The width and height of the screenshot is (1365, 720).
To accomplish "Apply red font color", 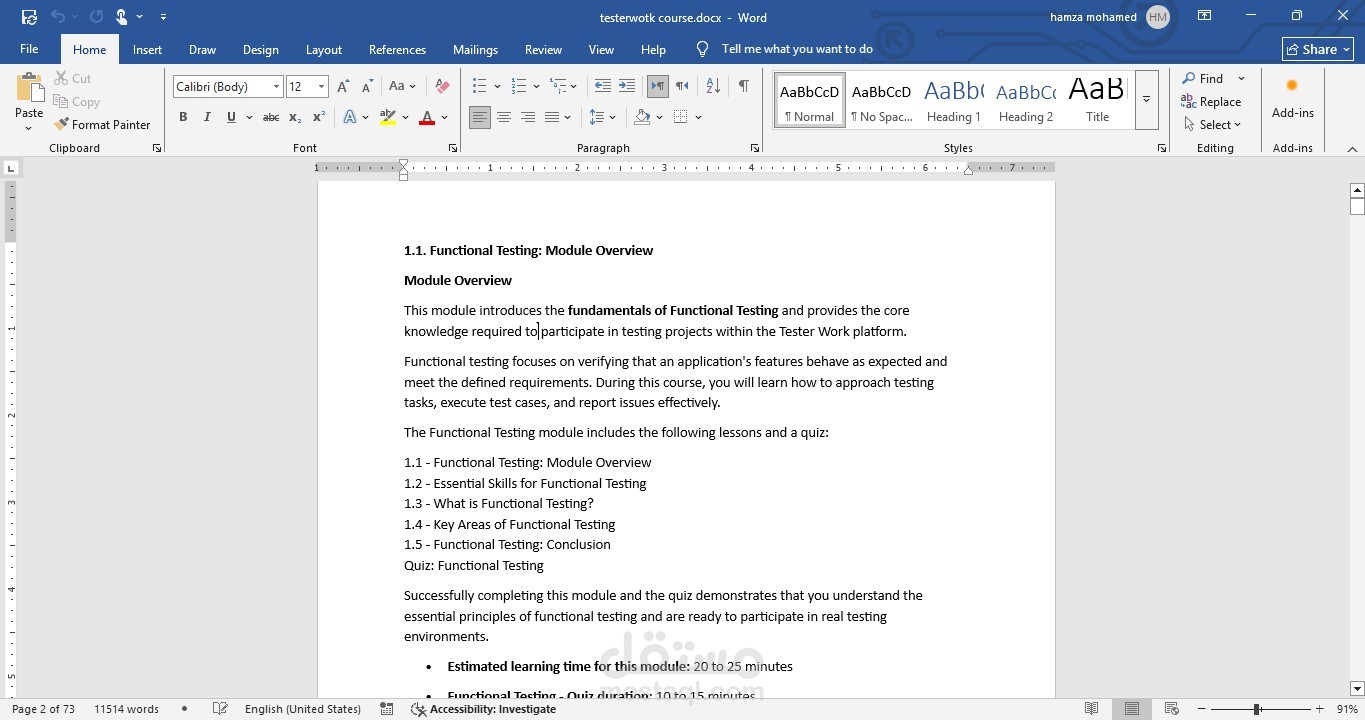I will tap(427, 117).
